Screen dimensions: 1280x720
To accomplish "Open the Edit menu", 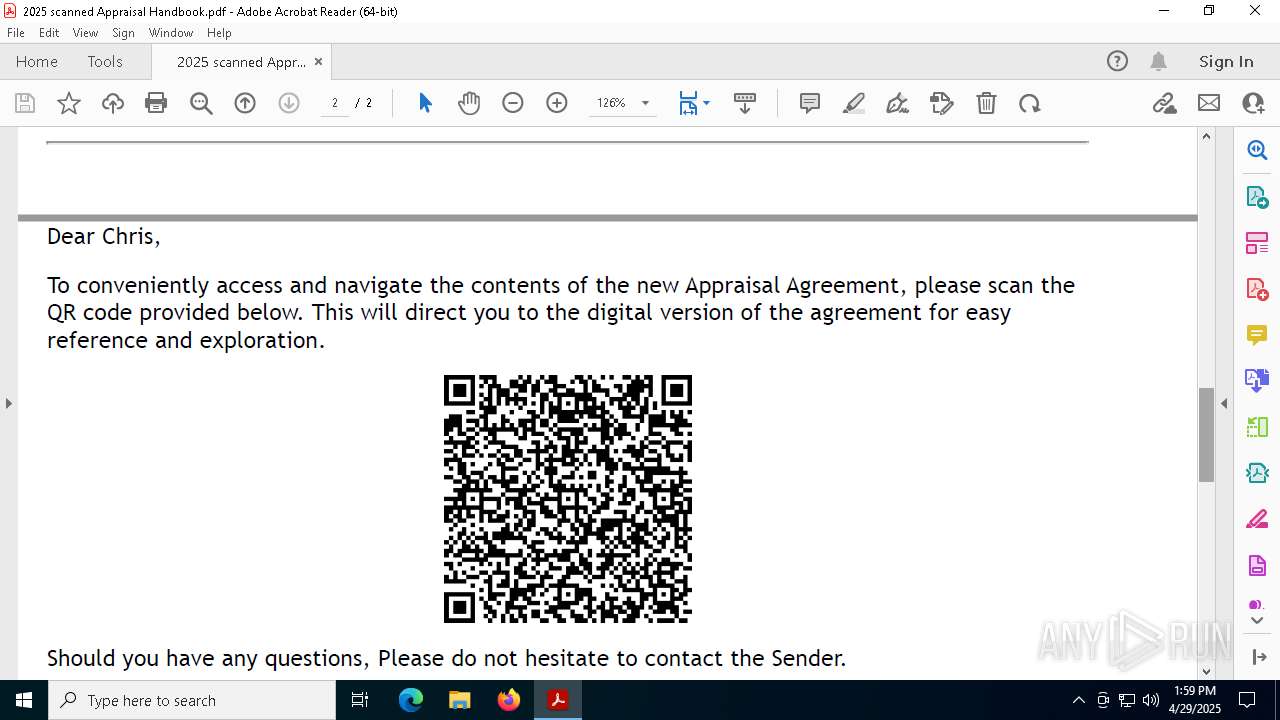I will pos(49,32).
